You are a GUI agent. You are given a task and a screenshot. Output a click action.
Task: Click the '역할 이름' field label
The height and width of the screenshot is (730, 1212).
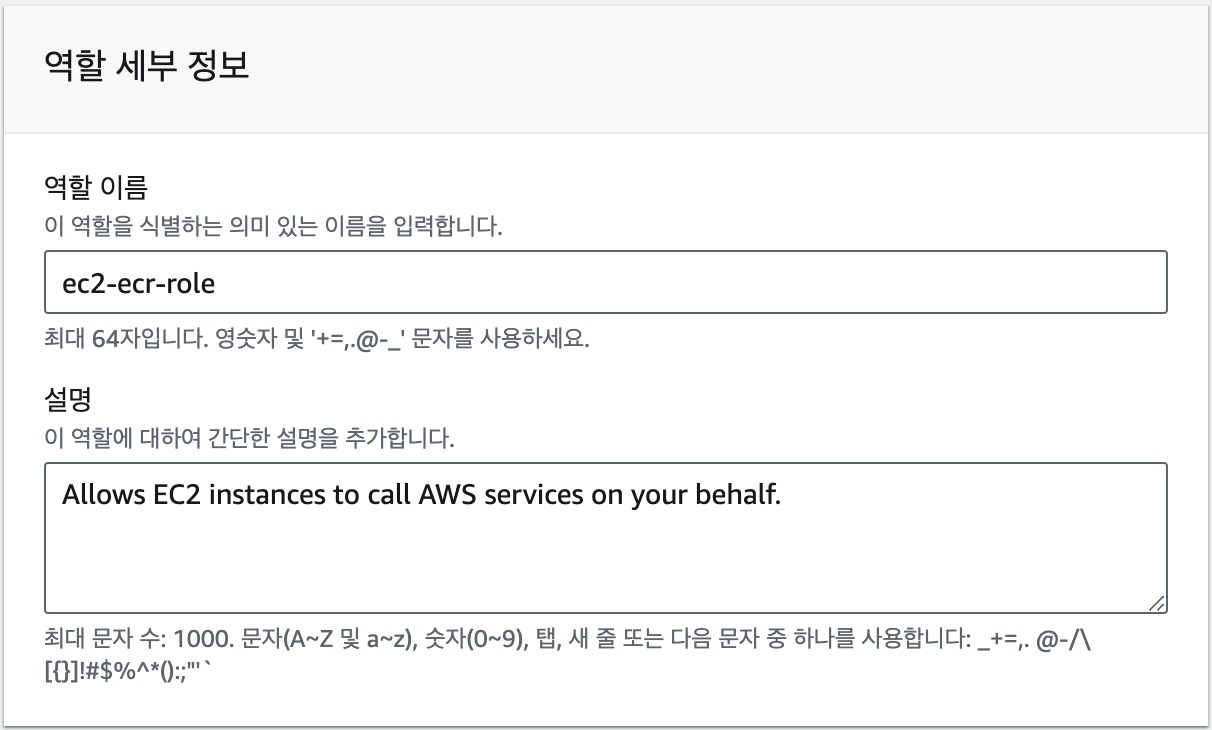96,186
